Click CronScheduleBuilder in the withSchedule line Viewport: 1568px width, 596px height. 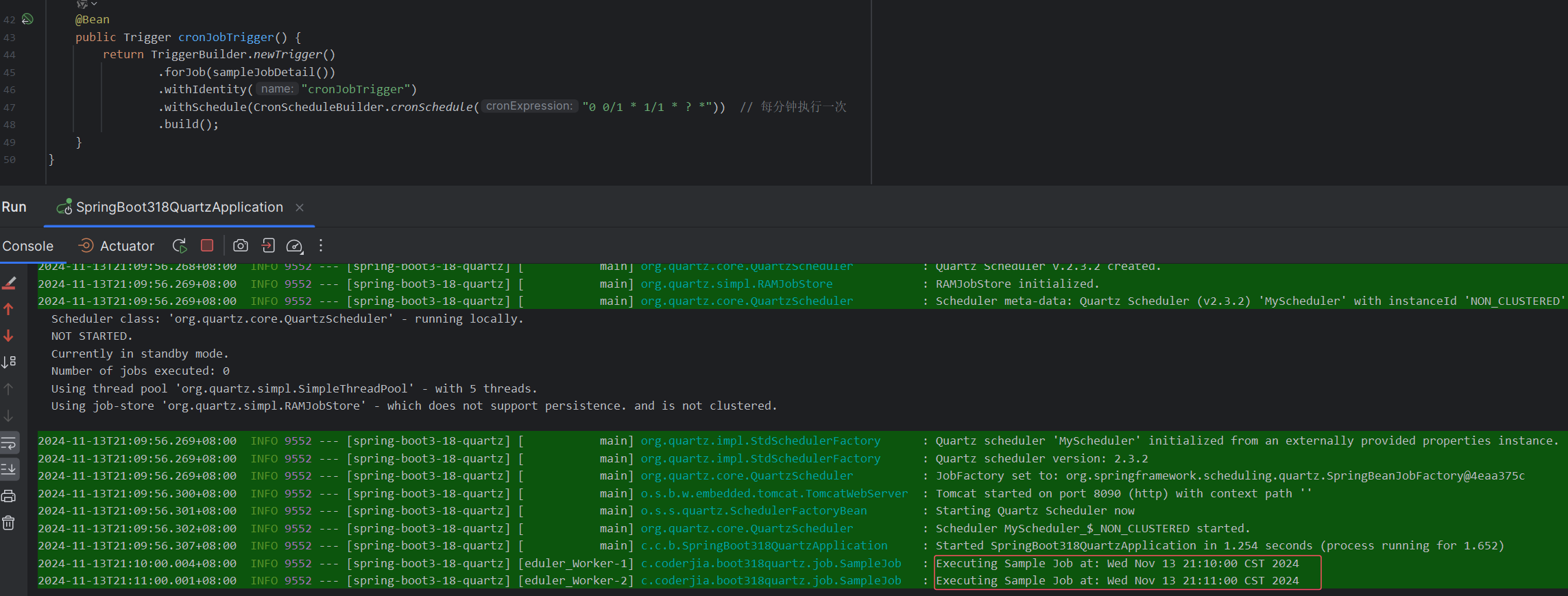[x=318, y=107]
